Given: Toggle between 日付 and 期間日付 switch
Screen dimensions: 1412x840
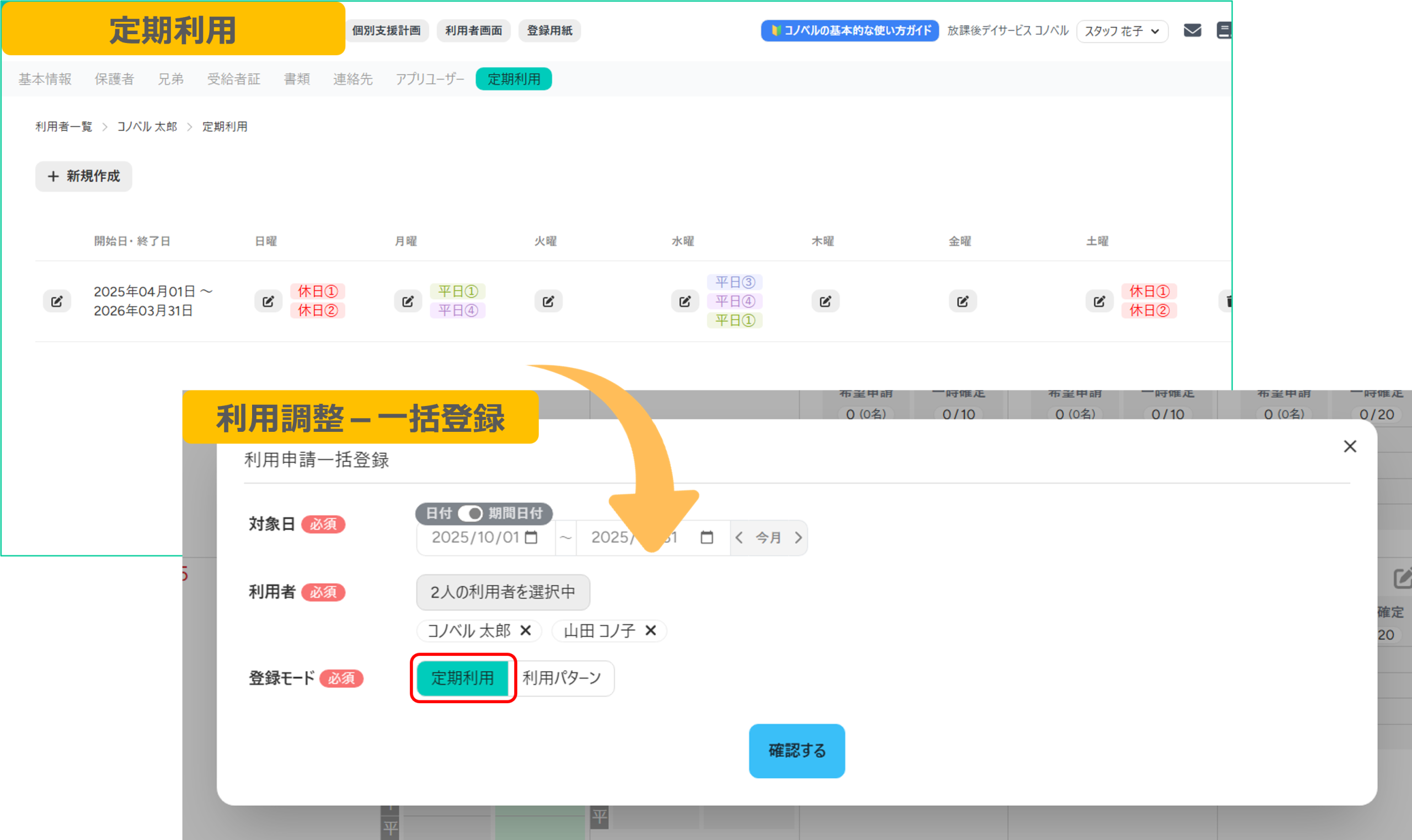Looking at the screenshot, I should point(470,513).
